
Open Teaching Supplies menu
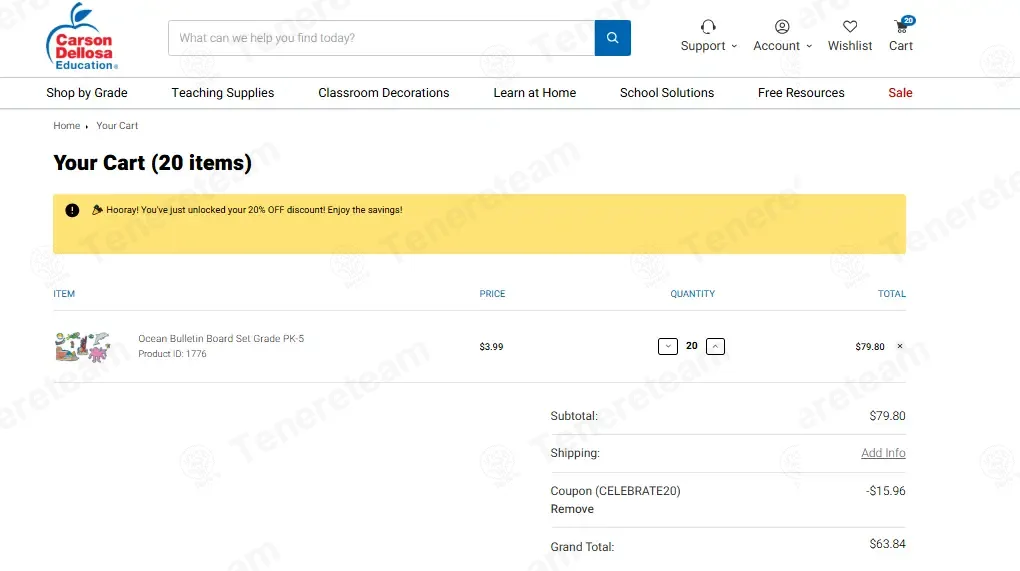222,93
